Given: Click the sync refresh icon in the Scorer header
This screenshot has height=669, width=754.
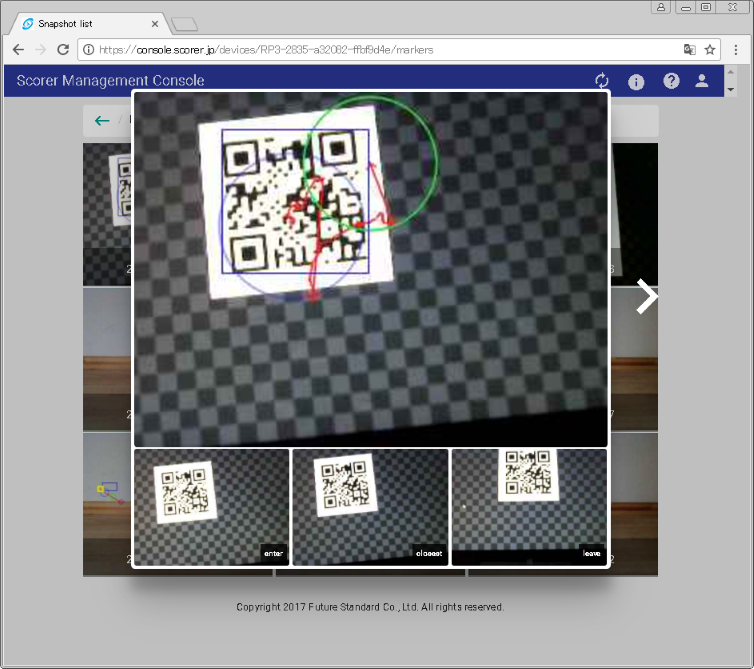Looking at the screenshot, I should tap(602, 81).
